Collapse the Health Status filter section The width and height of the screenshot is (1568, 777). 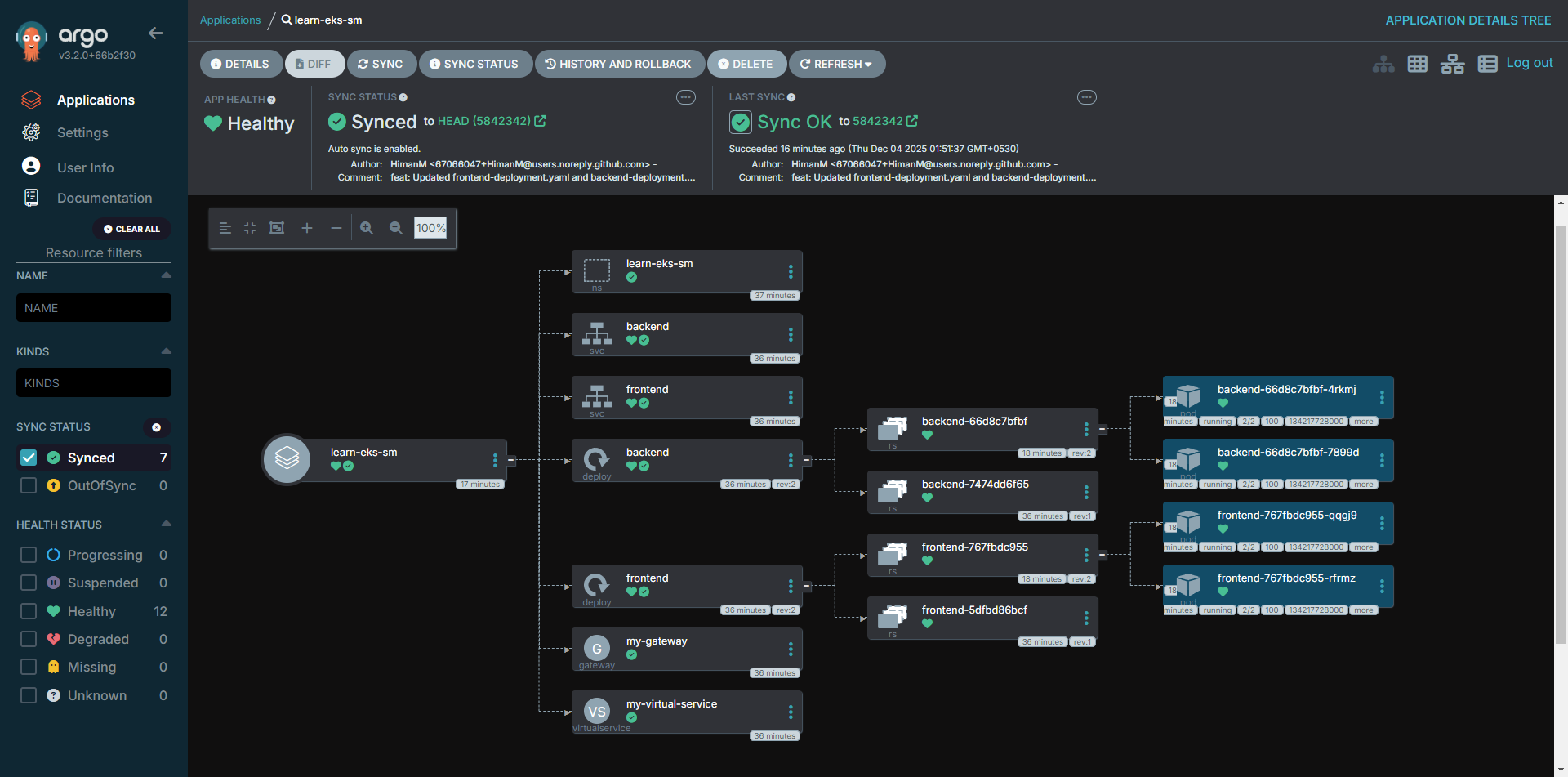[166, 525]
